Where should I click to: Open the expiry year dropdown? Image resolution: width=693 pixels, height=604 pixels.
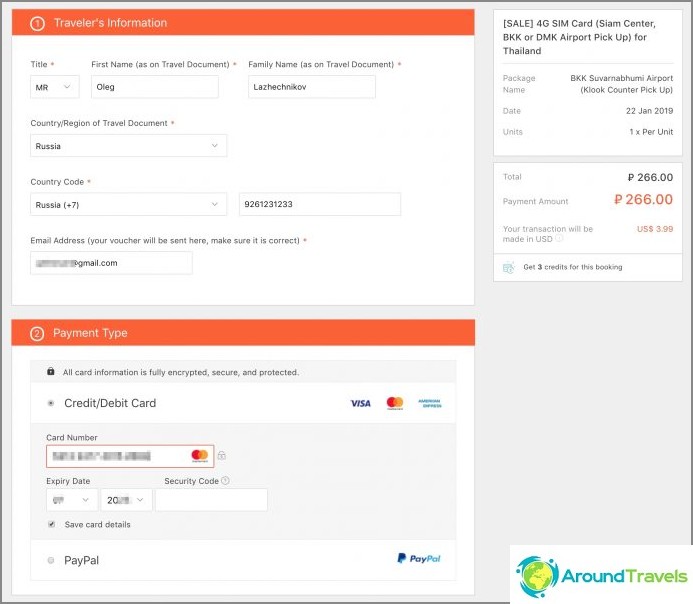126,500
